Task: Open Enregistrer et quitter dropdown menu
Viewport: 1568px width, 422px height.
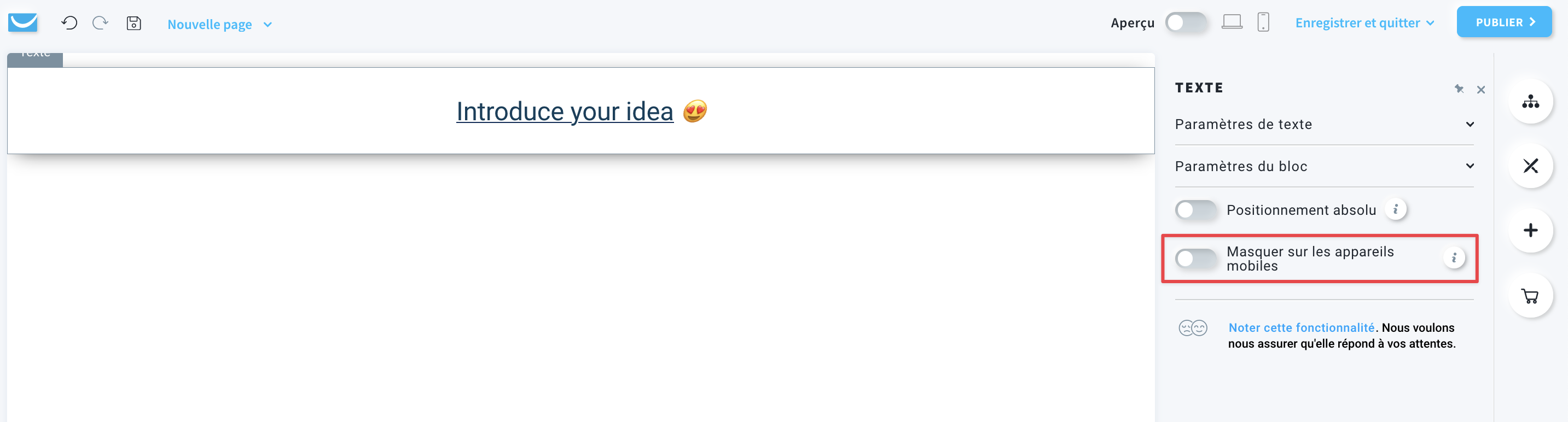Action: click(x=1364, y=23)
